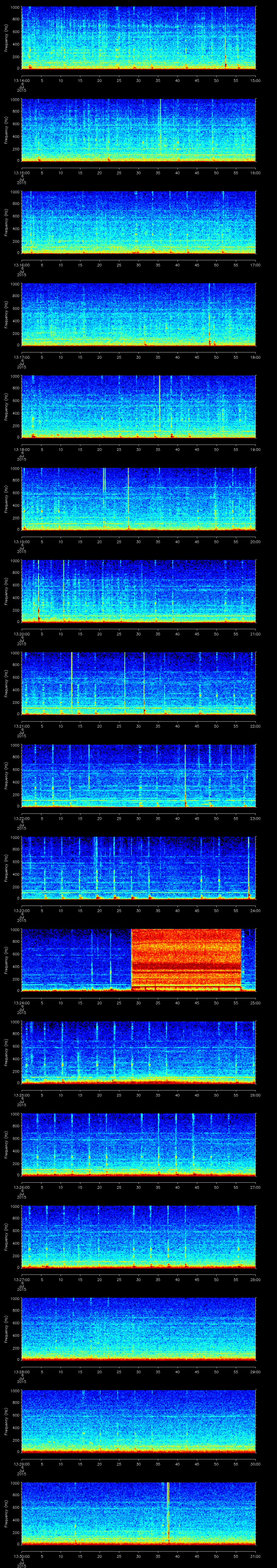Click the 13:24:00 start time label
Image resolution: width=277 pixels, height=1568 pixels.
(x=21, y=1003)
